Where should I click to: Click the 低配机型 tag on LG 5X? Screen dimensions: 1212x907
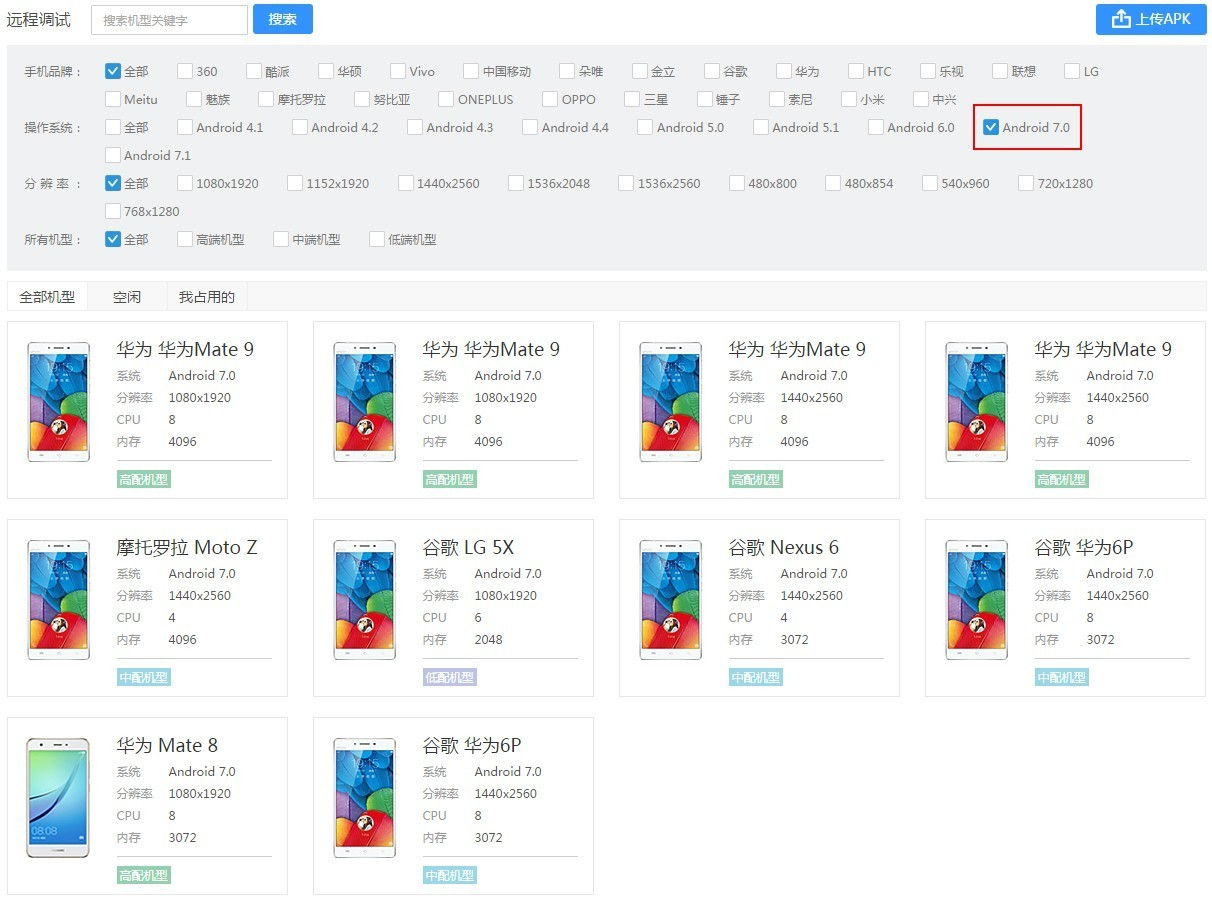click(450, 677)
